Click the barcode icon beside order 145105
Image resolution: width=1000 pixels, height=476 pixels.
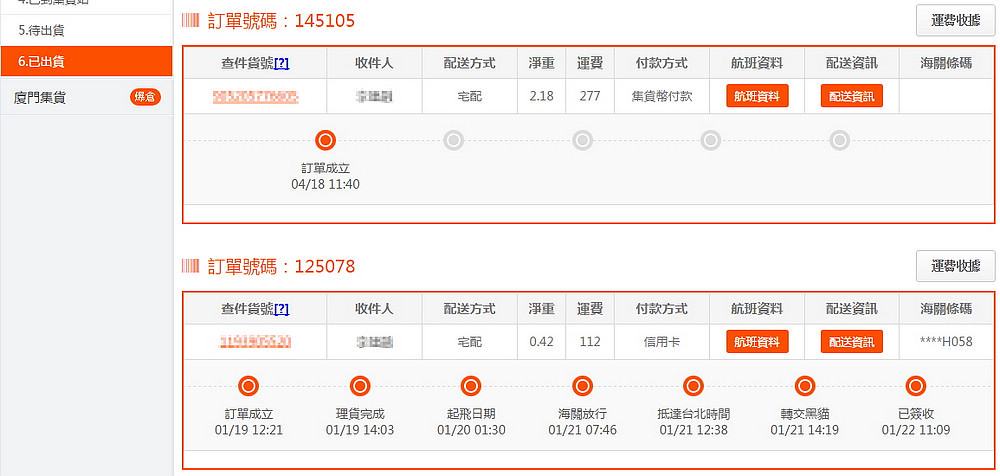(190, 20)
